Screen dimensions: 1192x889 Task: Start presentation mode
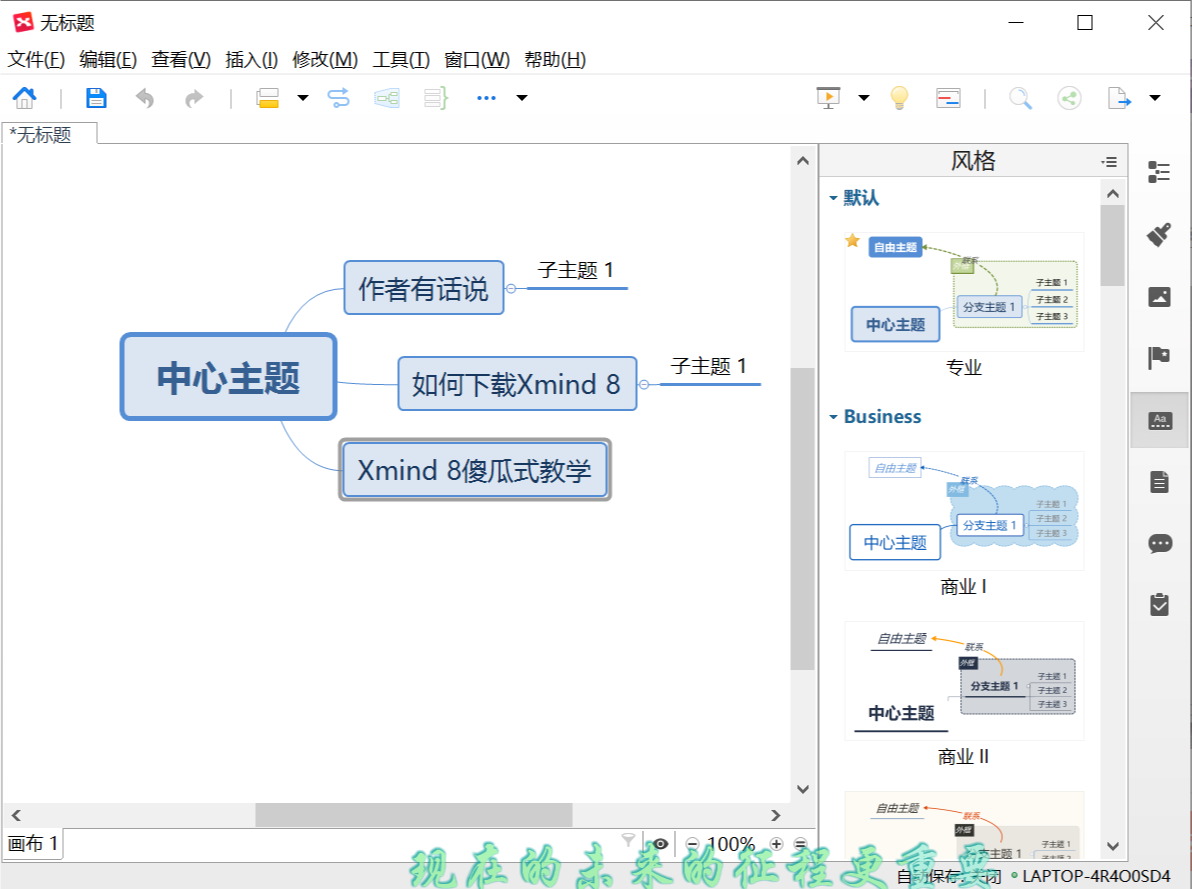828,97
